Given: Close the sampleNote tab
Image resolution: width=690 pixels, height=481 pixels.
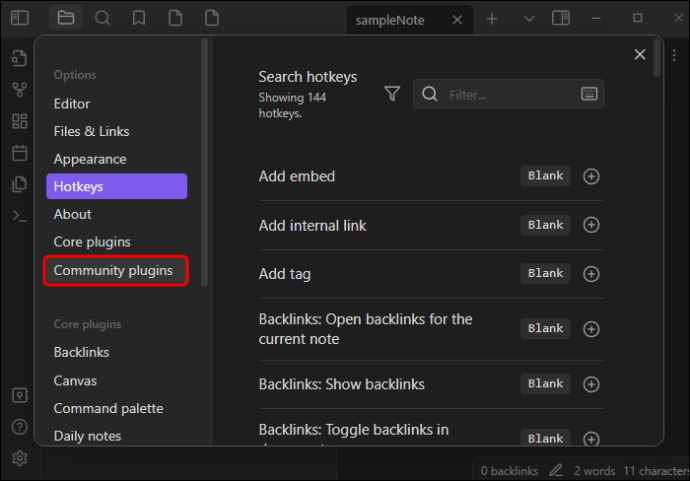Looking at the screenshot, I should point(457,20).
